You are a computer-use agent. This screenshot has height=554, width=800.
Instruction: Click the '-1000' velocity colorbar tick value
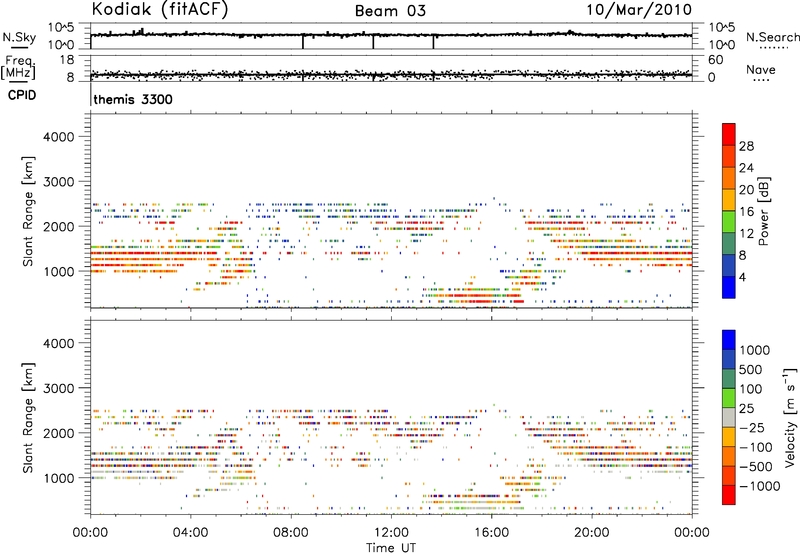[760, 486]
